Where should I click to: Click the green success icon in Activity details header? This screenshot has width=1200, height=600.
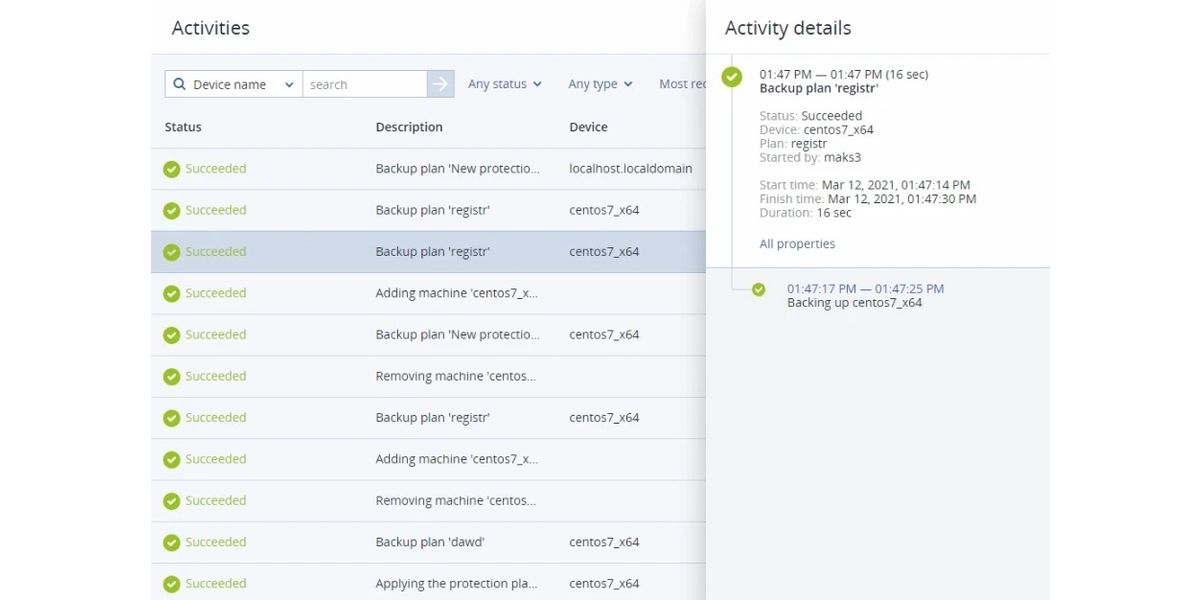pyautogui.click(x=732, y=77)
